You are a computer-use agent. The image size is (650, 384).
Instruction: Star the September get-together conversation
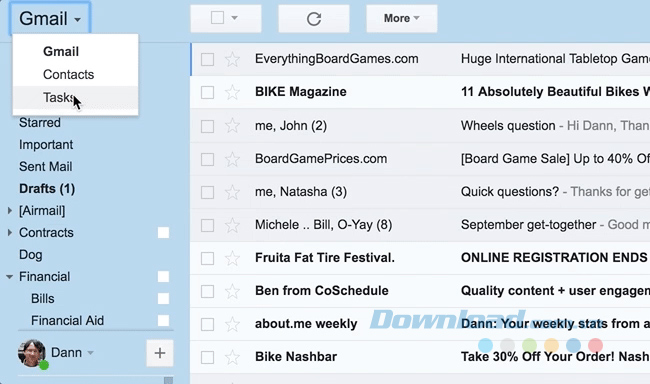click(232, 225)
